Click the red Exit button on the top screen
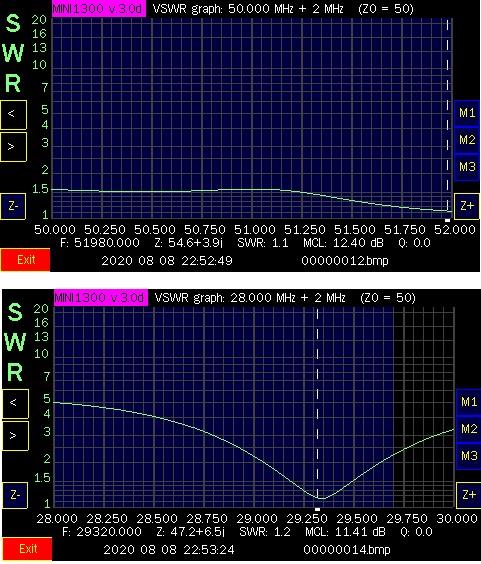This screenshot has height=564, width=481. click(x=25, y=260)
